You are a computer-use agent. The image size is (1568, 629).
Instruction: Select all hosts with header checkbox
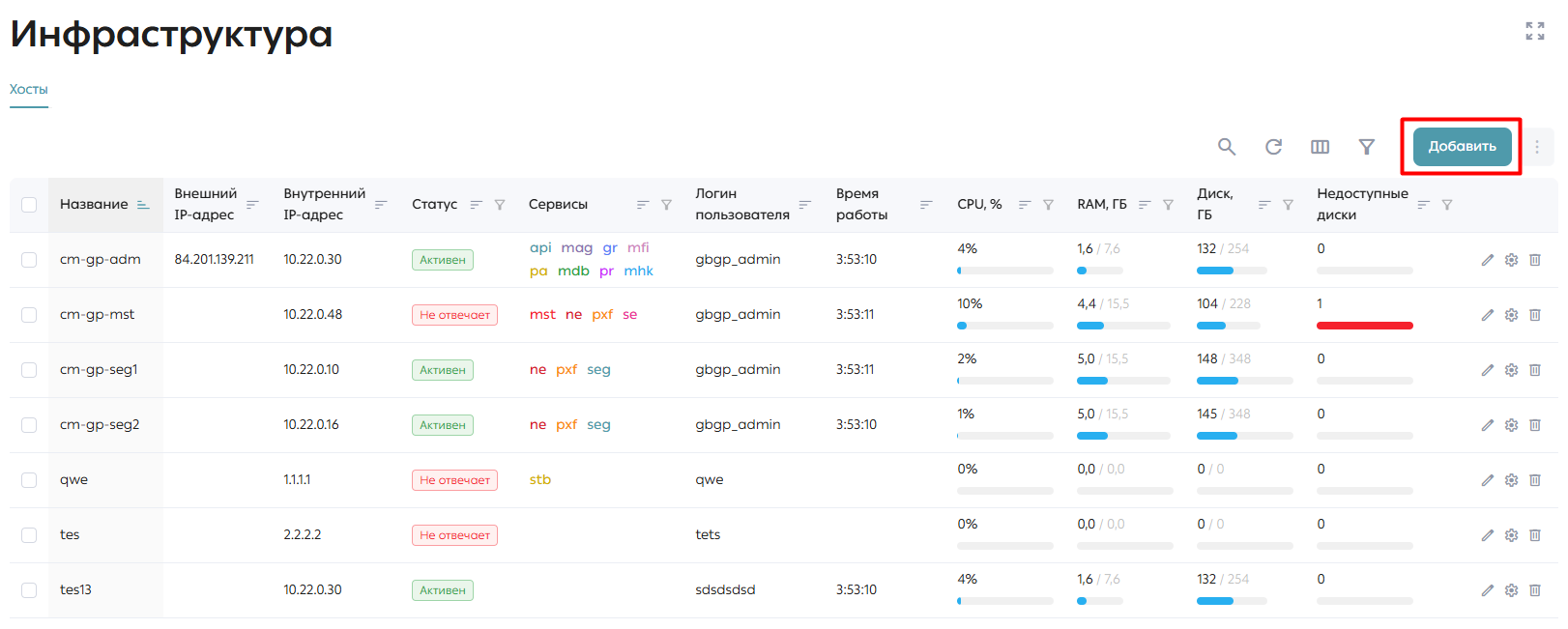[29, 205]
